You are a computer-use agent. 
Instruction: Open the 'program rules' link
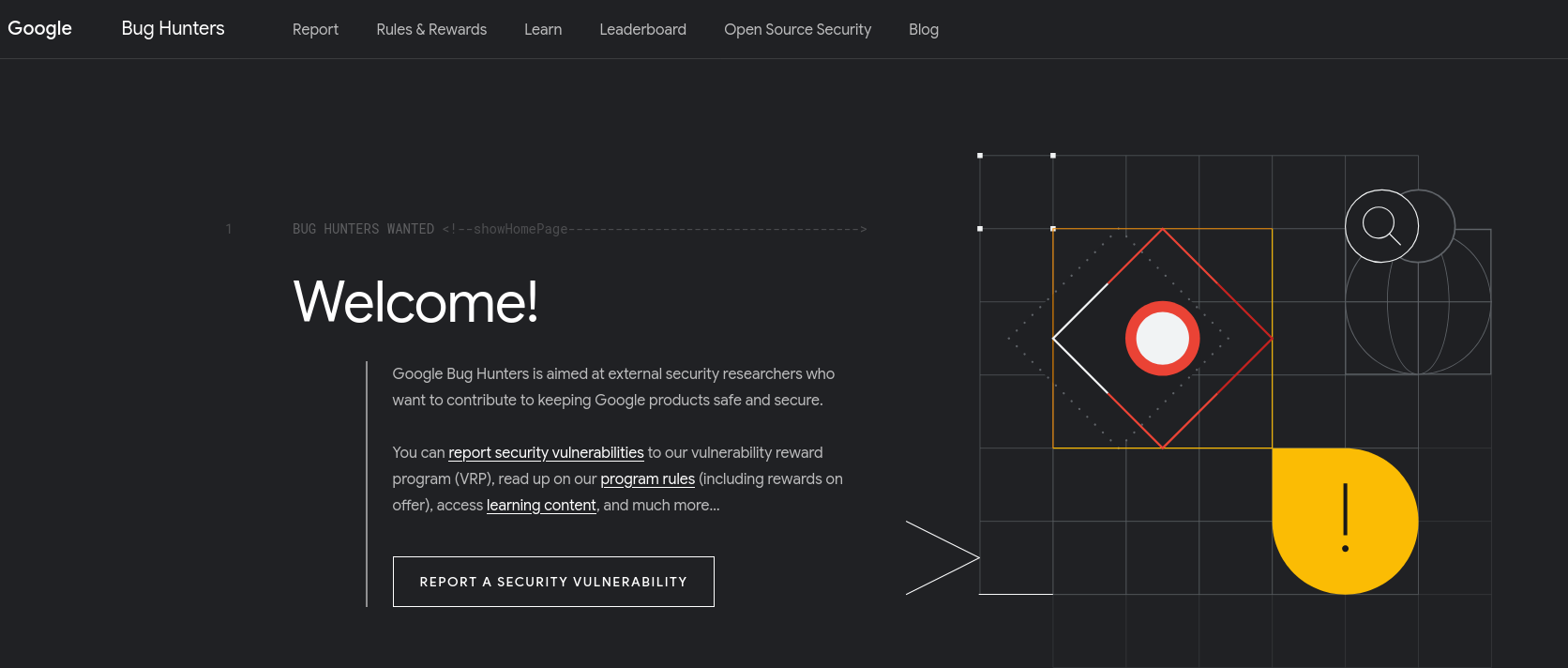click(x=647, y=478)
